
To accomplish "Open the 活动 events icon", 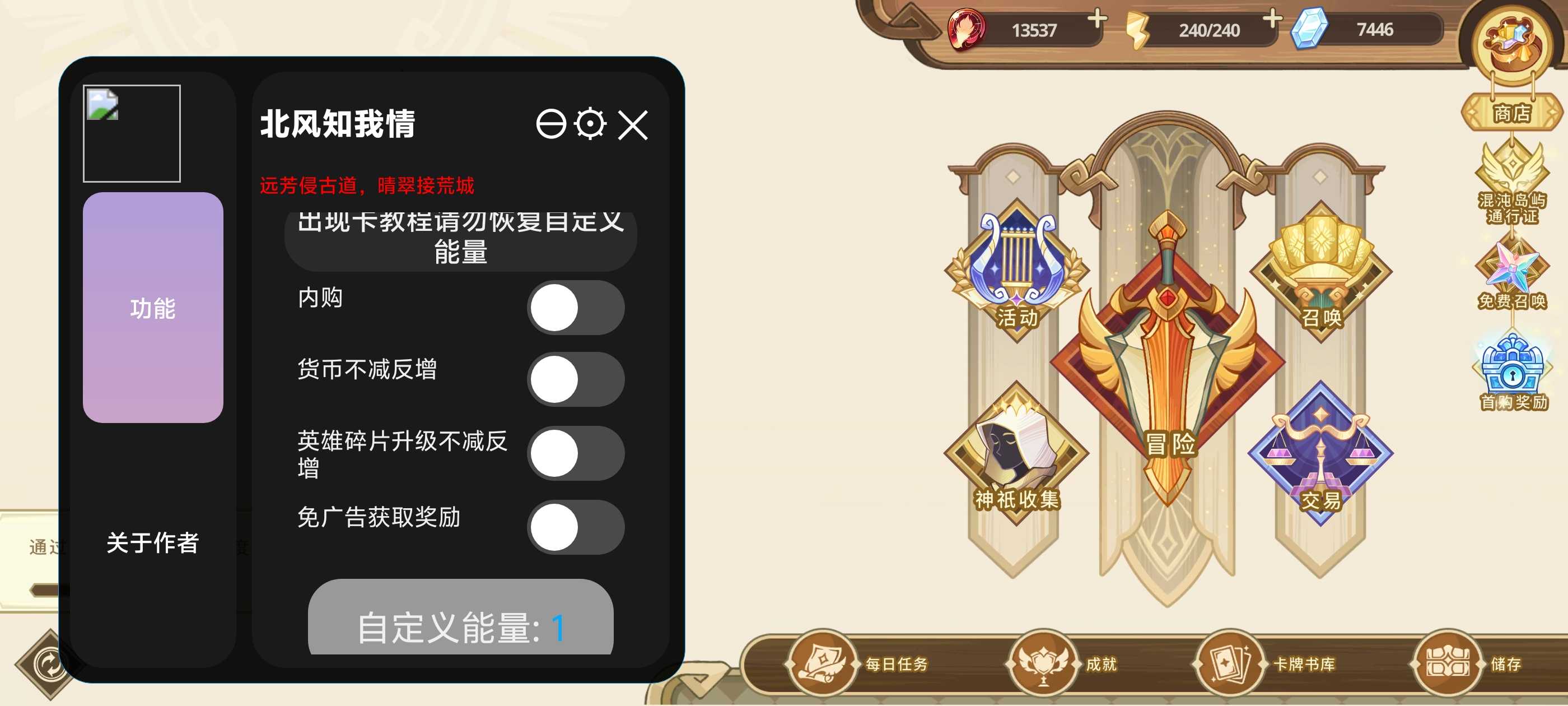I will pos(1016,271).
